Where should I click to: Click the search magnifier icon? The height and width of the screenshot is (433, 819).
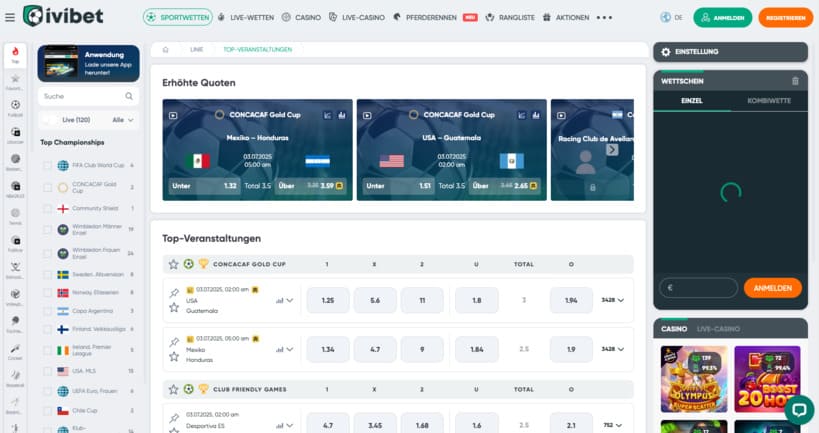129,96
